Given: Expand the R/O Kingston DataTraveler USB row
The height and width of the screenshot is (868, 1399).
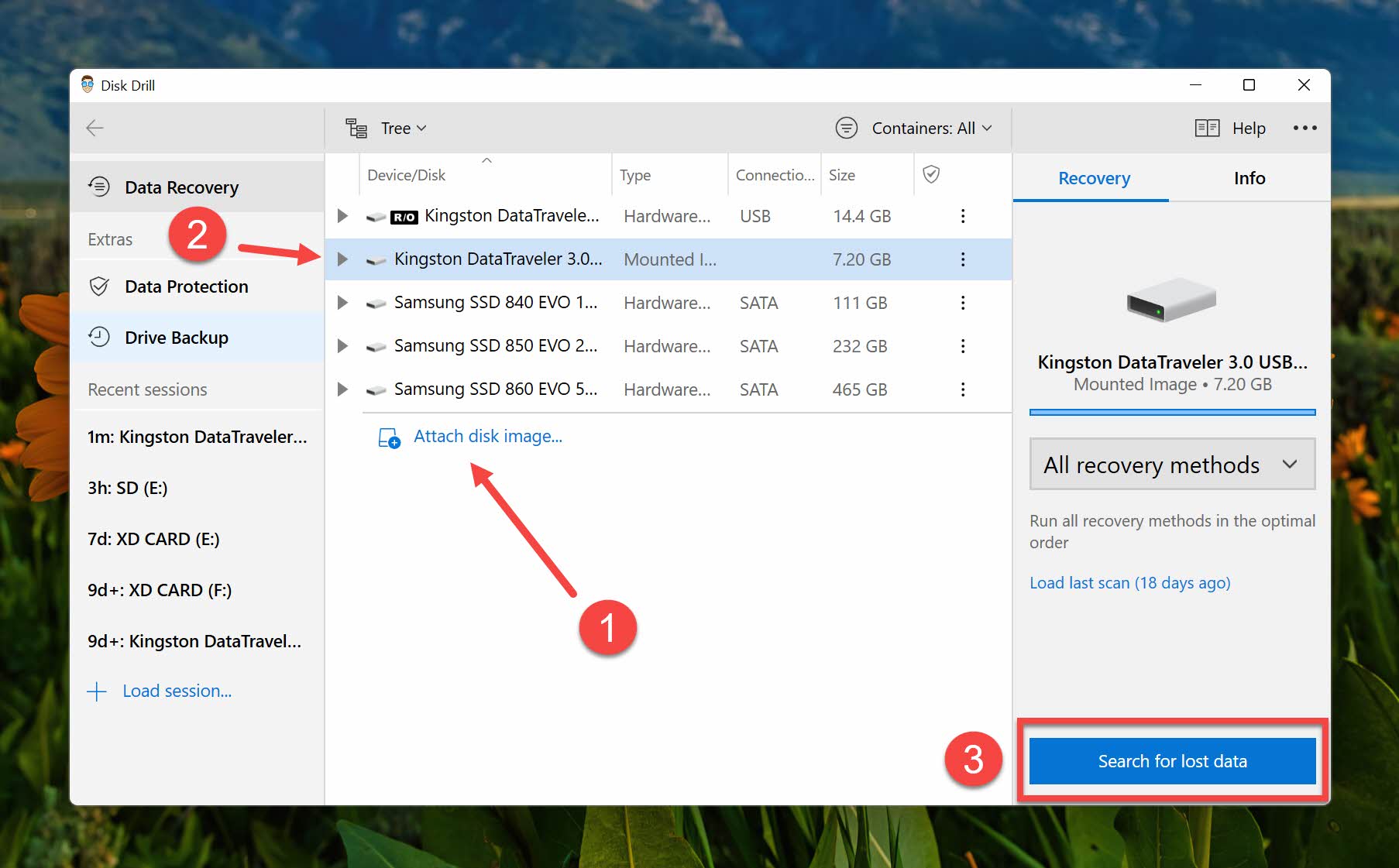Looking at the screenshot, I should coord(342,216).
